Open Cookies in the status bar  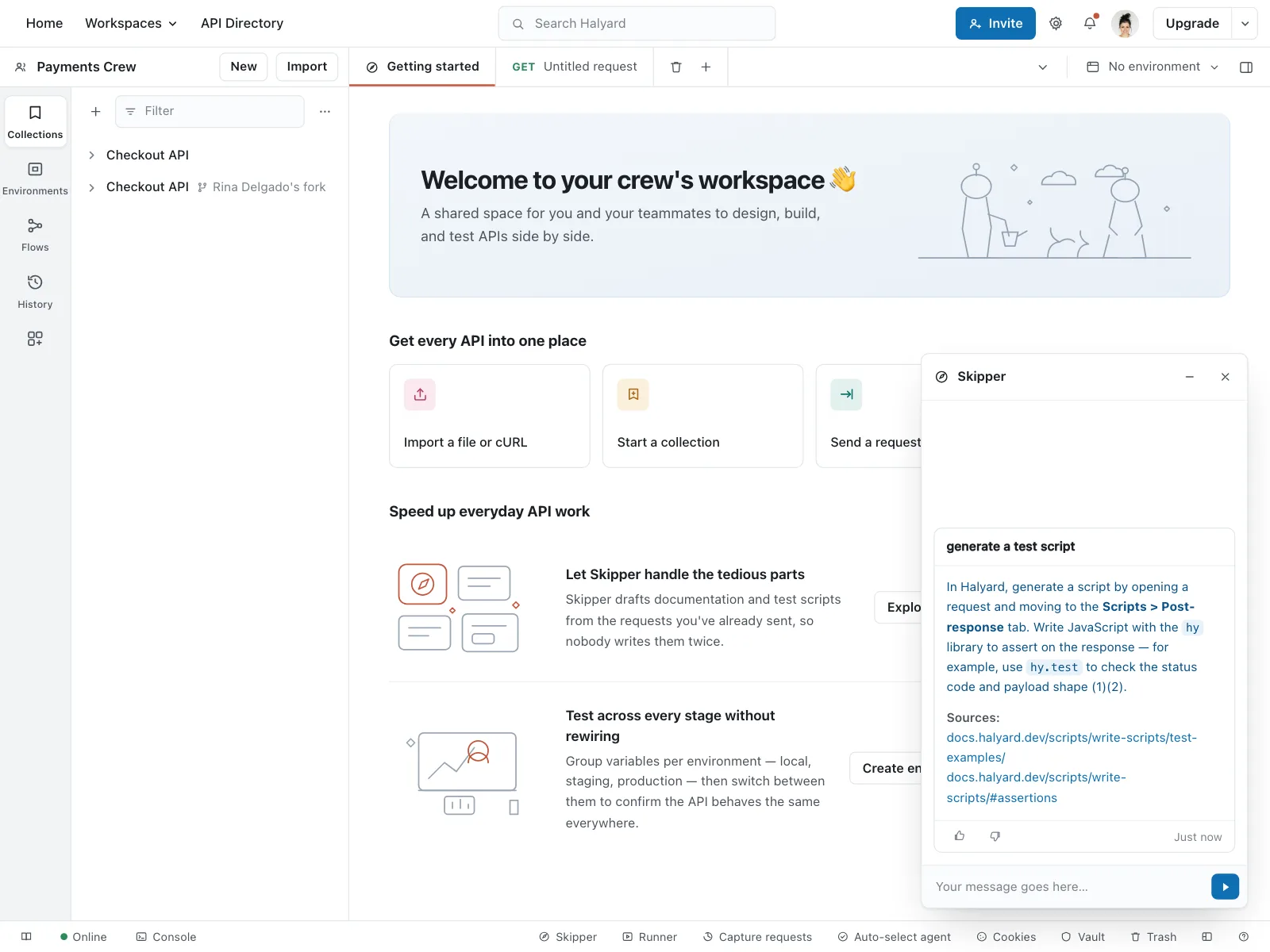pos(1006,937)
